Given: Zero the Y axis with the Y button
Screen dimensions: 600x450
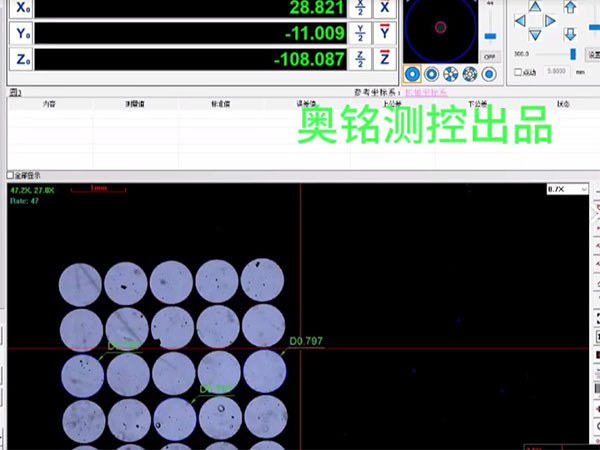Looking at the screenshot, I should [x=384, y=33].
